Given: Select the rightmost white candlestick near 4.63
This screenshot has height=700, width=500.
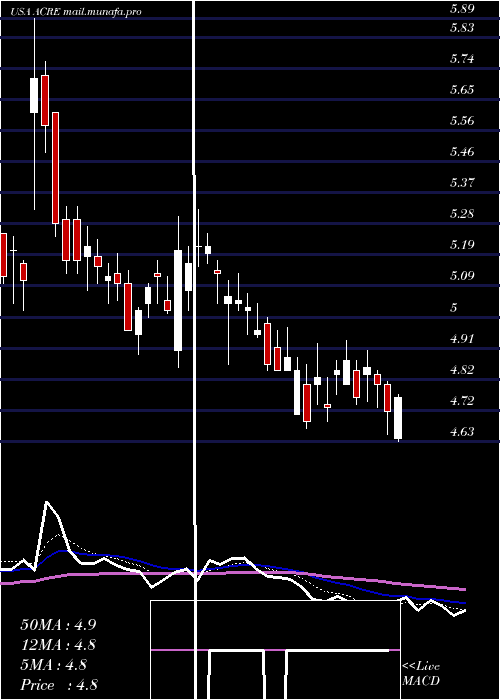Looking at the screenshot, I should click(x=398, y=418).
